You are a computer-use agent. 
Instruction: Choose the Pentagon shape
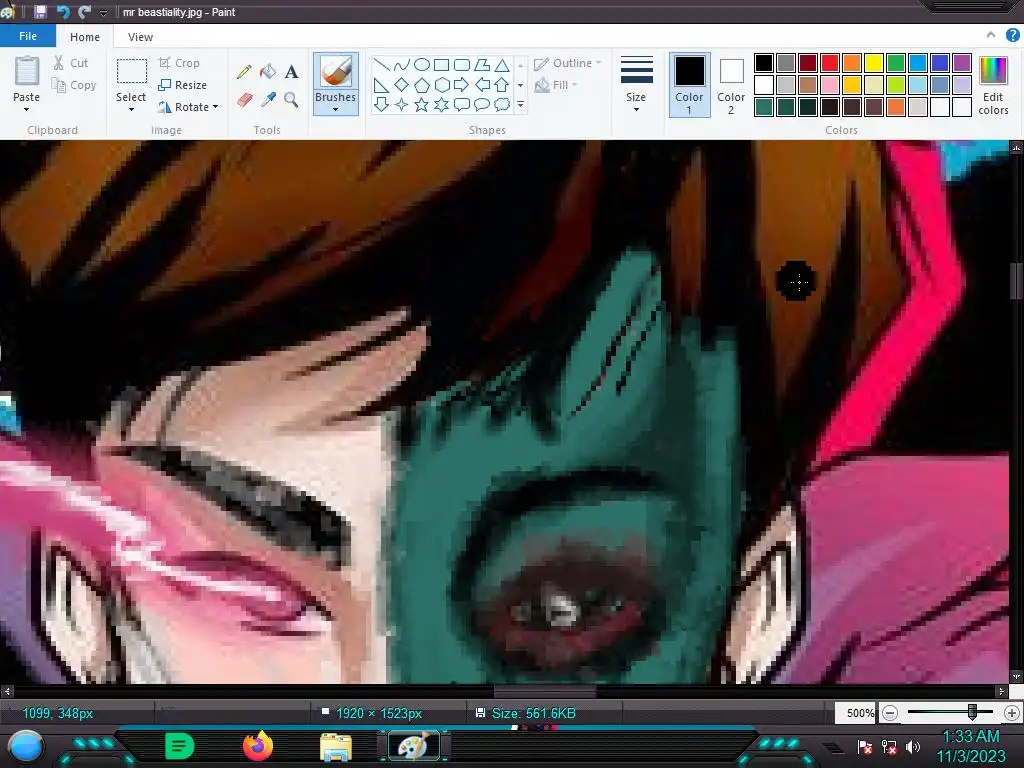(x=422, y=85)
